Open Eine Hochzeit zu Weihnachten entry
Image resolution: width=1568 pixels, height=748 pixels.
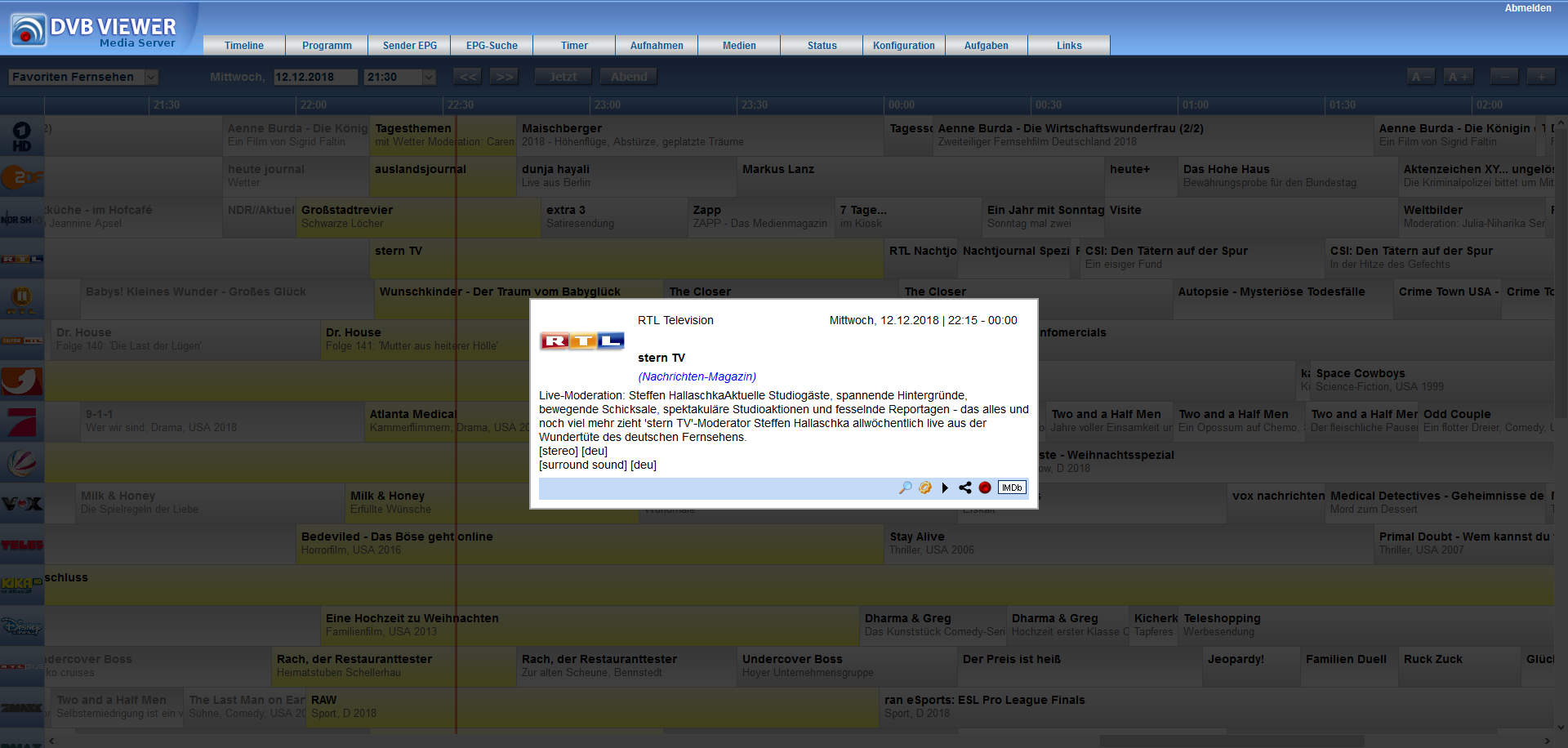click(590, 626)
